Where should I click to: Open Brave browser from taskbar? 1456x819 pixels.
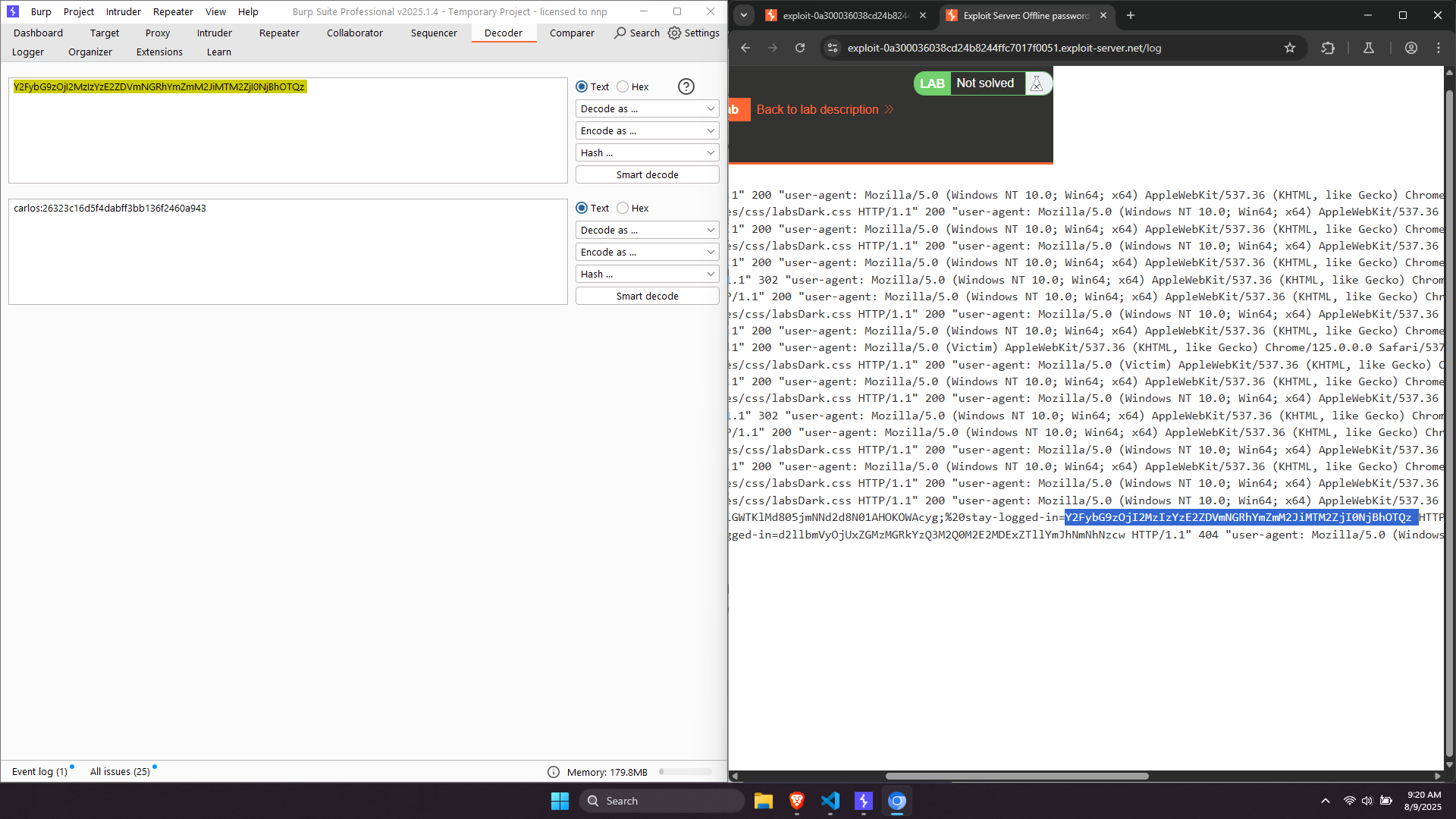pyautogui.click(x=796, y=801)
